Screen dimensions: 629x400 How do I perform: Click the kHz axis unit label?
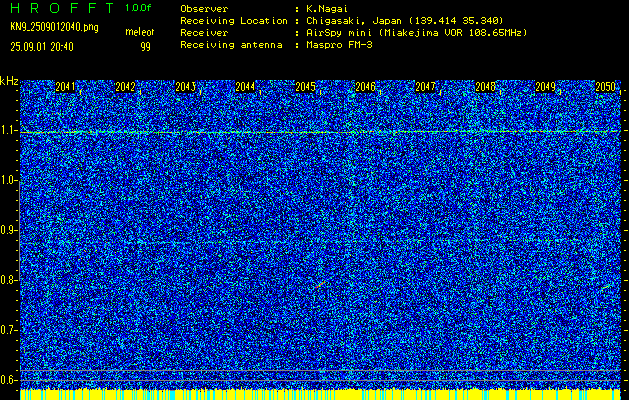9,81
